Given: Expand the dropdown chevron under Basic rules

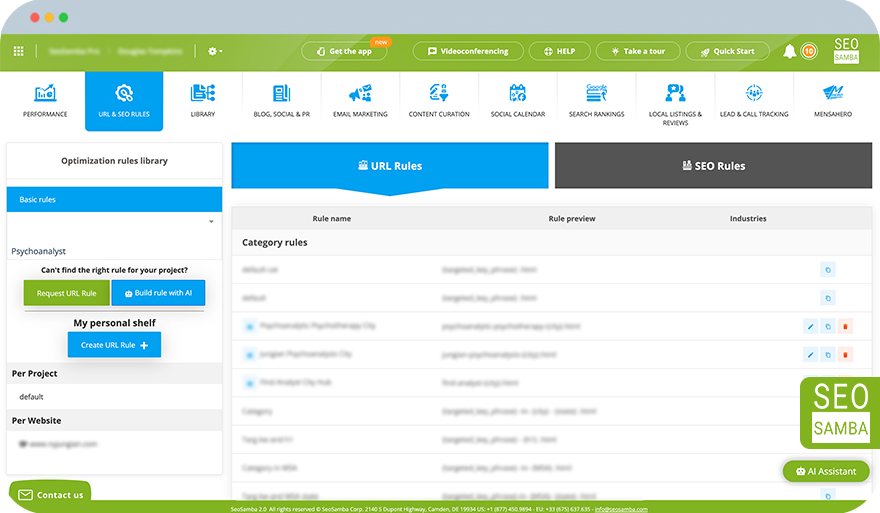Looking at the screenshot, I should point(211,222).
